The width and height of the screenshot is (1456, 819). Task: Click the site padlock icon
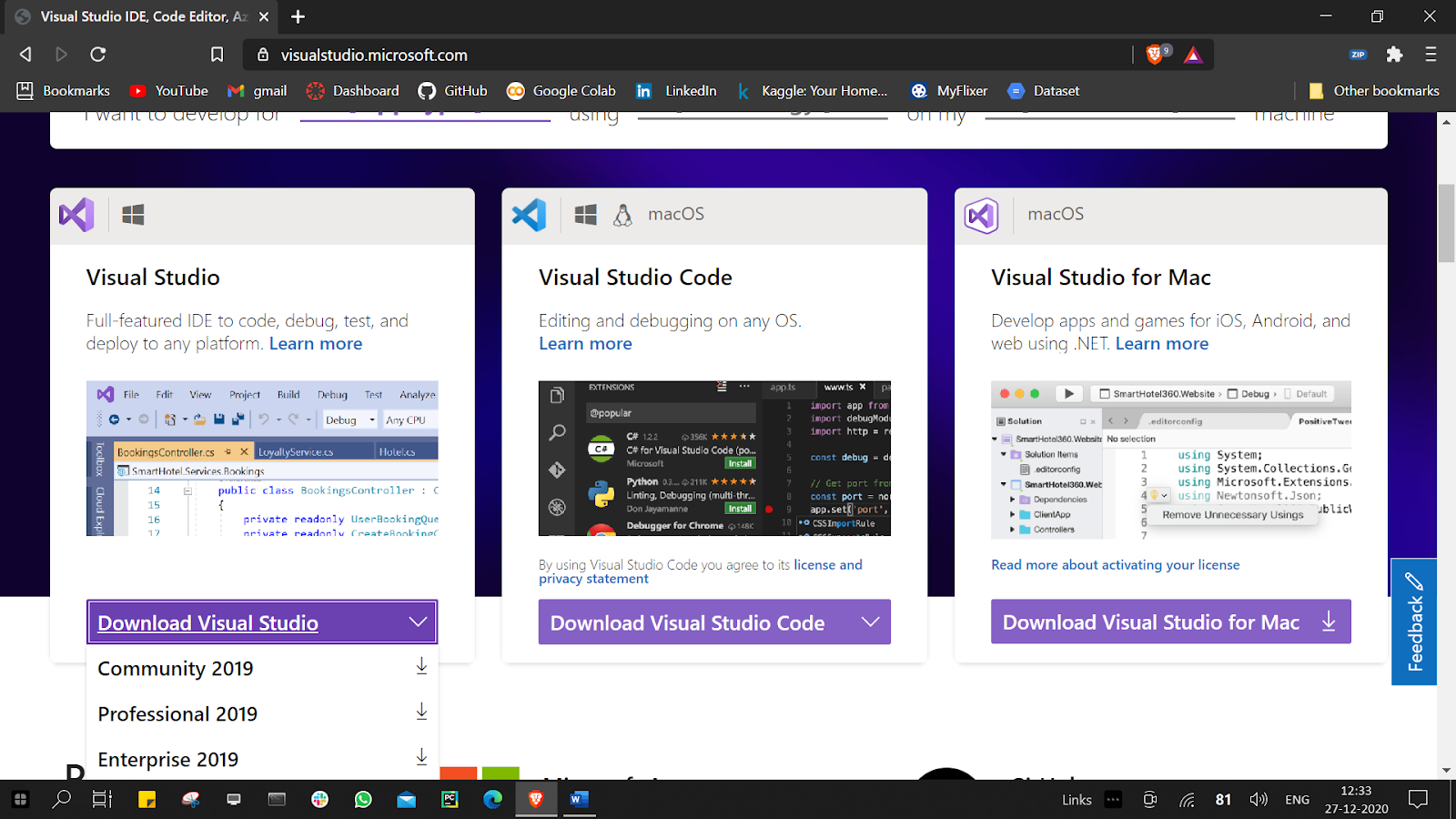[263, 55]
